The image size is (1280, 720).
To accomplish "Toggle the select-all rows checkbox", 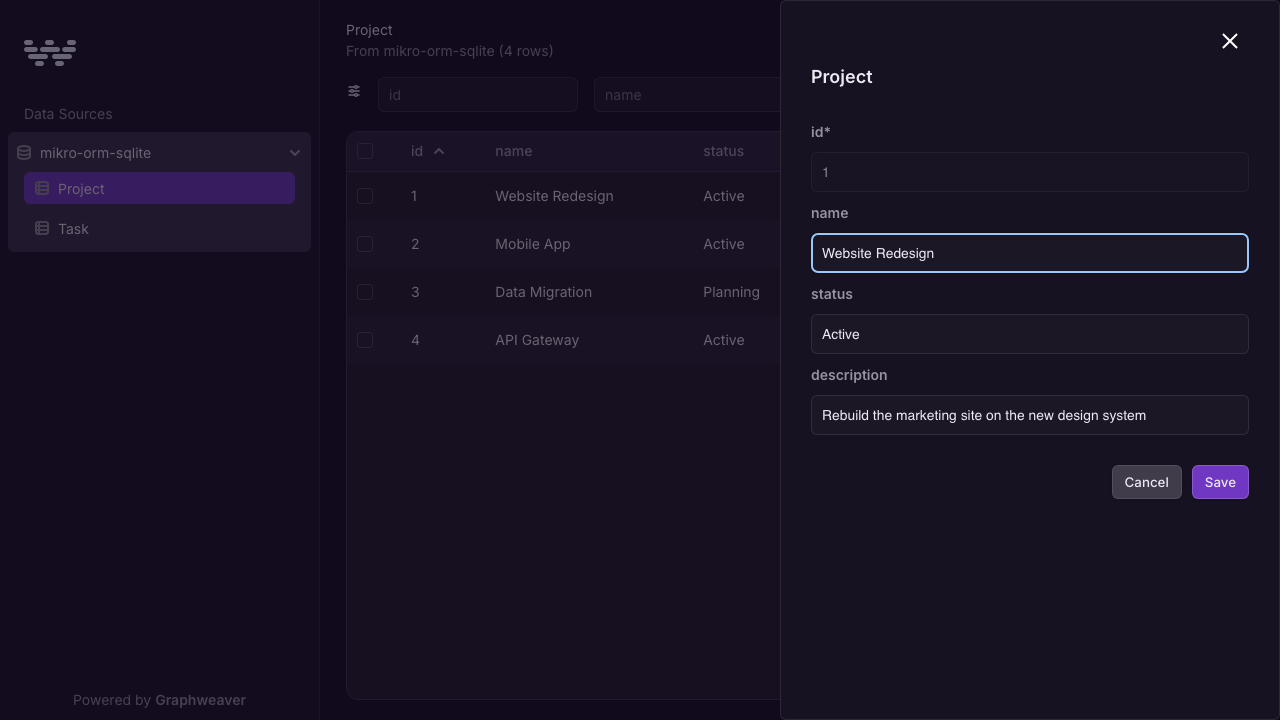I will (x=365, y=151).
